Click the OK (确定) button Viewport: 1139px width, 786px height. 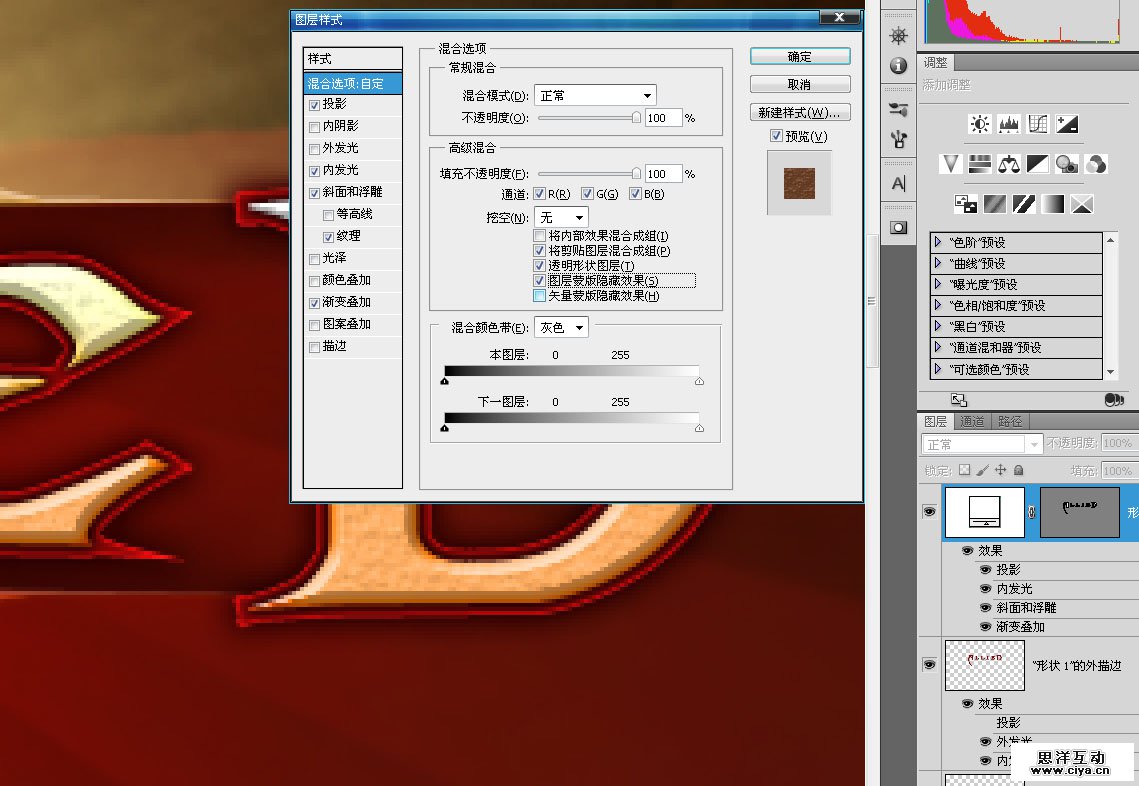(x=800, y=56)
